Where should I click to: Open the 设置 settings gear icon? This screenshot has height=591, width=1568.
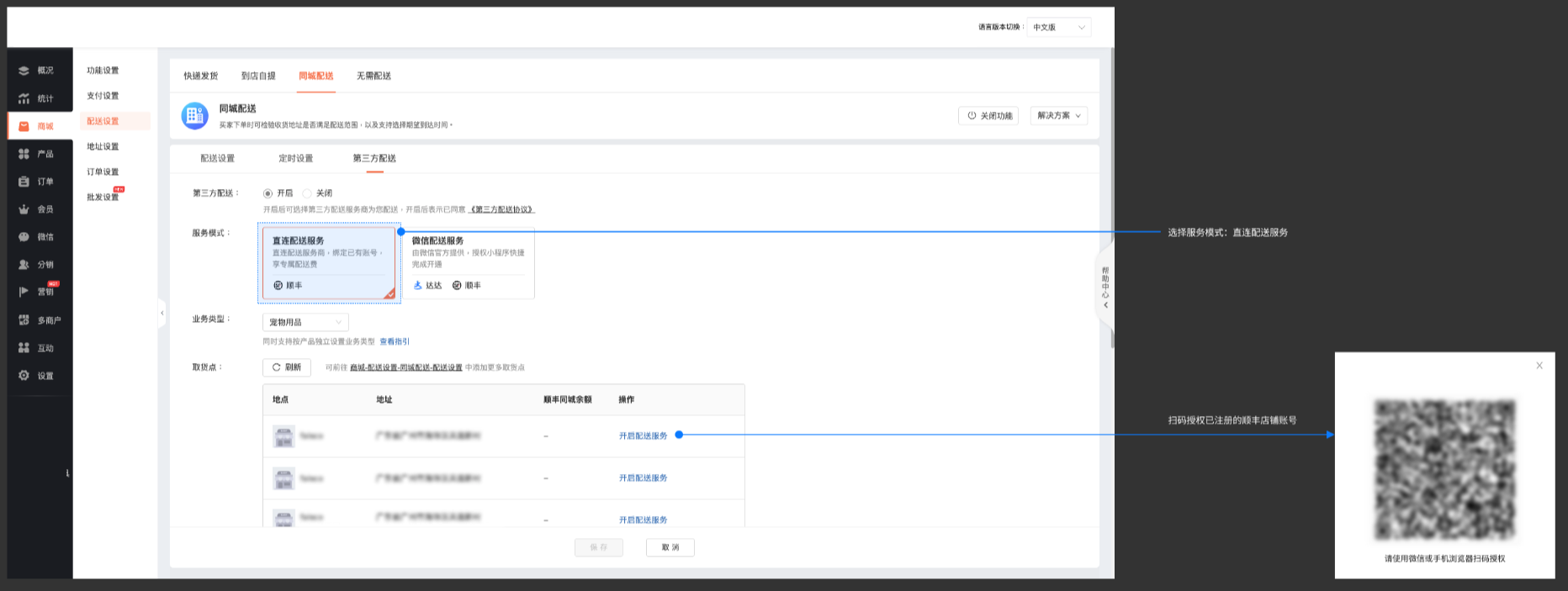click(24, 376)
